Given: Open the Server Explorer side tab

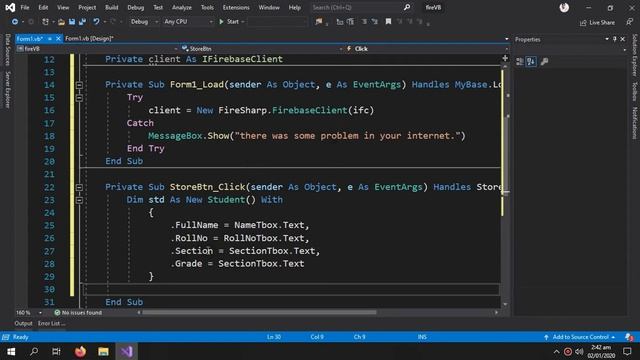Looking at the screenshot, I should [x=7, y=90].
